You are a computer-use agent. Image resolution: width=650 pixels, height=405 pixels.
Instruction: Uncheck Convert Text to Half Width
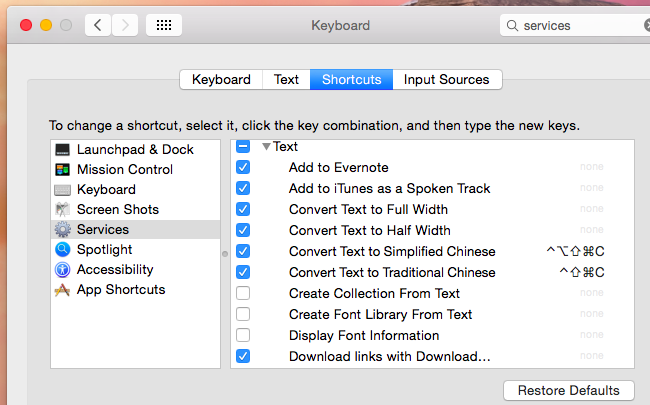click(x=243, y=230)
